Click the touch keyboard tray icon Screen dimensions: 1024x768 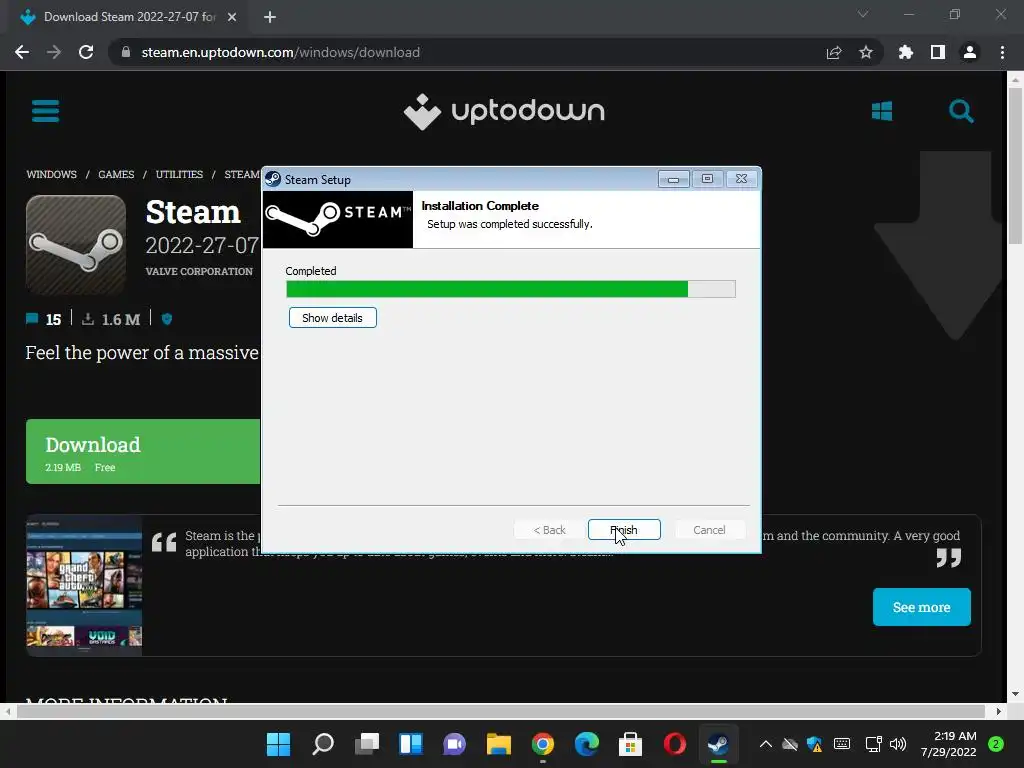(x=842, y=744)
